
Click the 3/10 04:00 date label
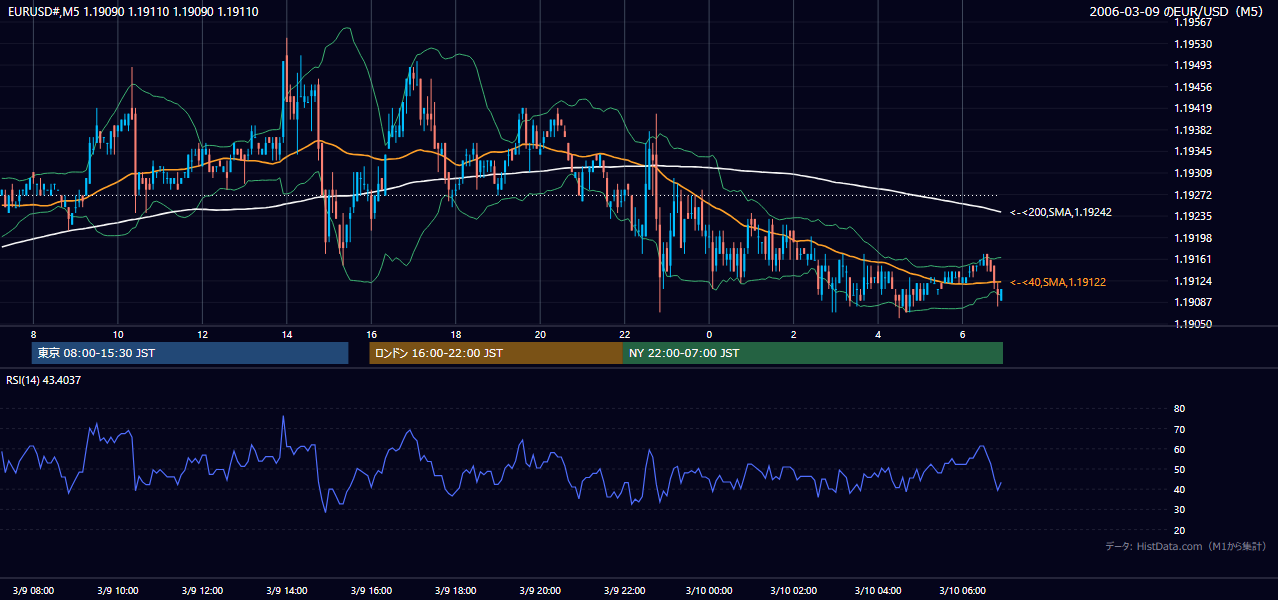point(878,590)
